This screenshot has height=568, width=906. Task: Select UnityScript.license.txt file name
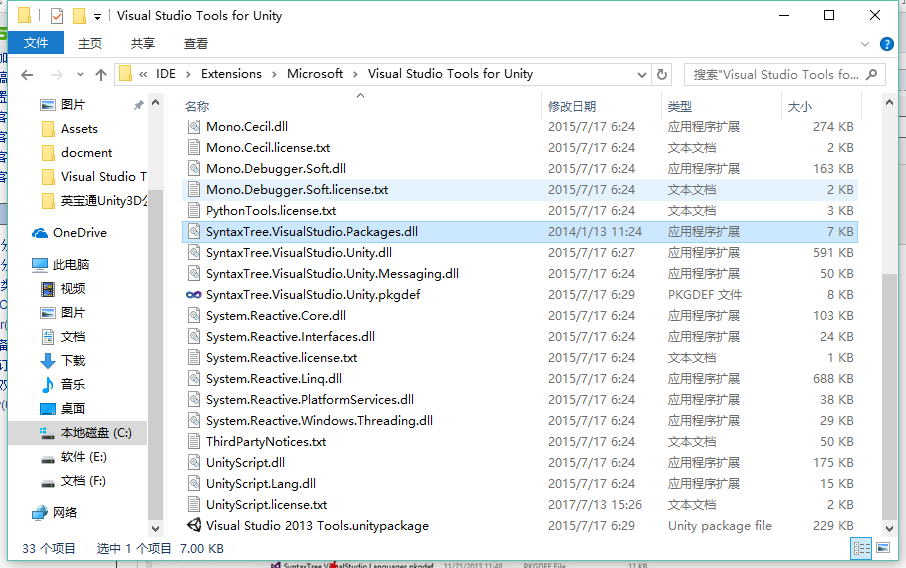[266, 504]
